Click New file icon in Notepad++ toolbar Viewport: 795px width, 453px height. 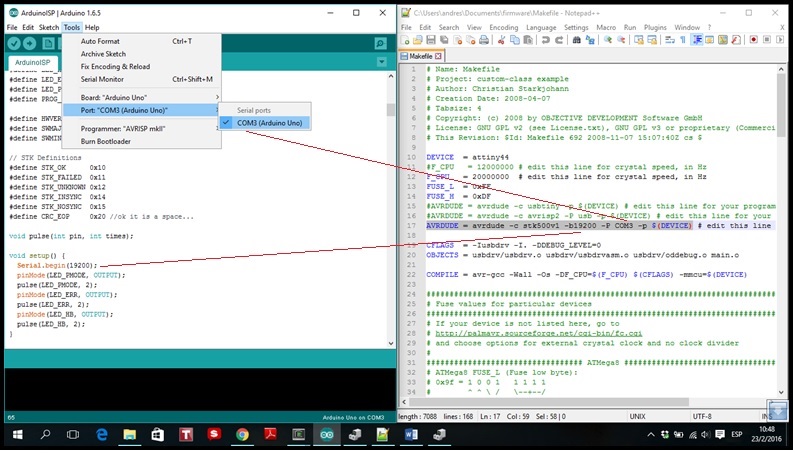[x=405, y=40]
